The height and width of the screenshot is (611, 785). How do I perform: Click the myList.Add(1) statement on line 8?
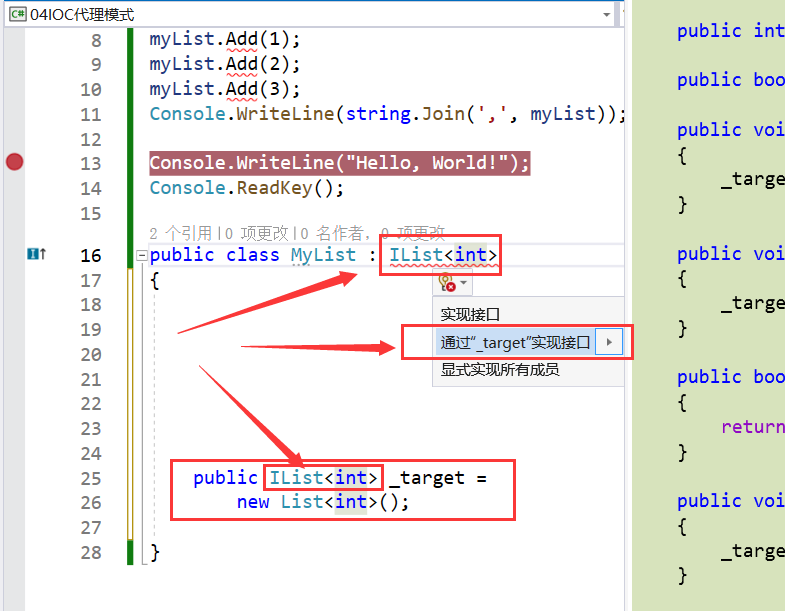point(224,39)
